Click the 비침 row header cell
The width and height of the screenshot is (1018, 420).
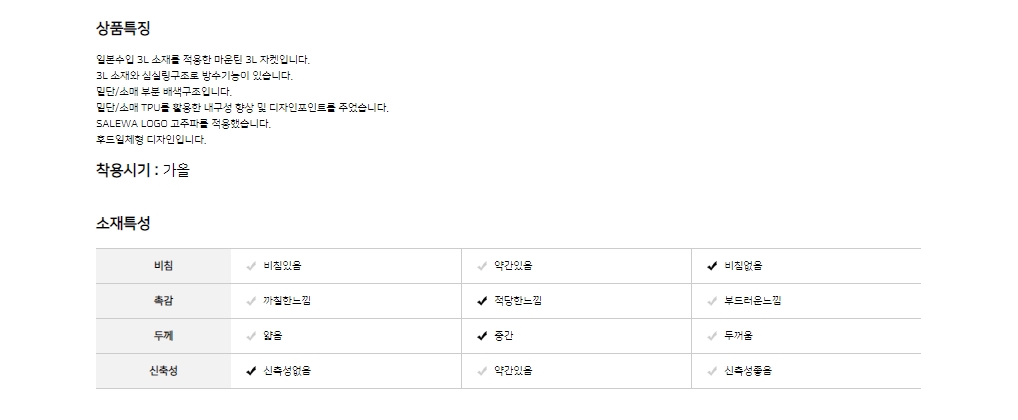pyautogui.click(x=163, y=266)
